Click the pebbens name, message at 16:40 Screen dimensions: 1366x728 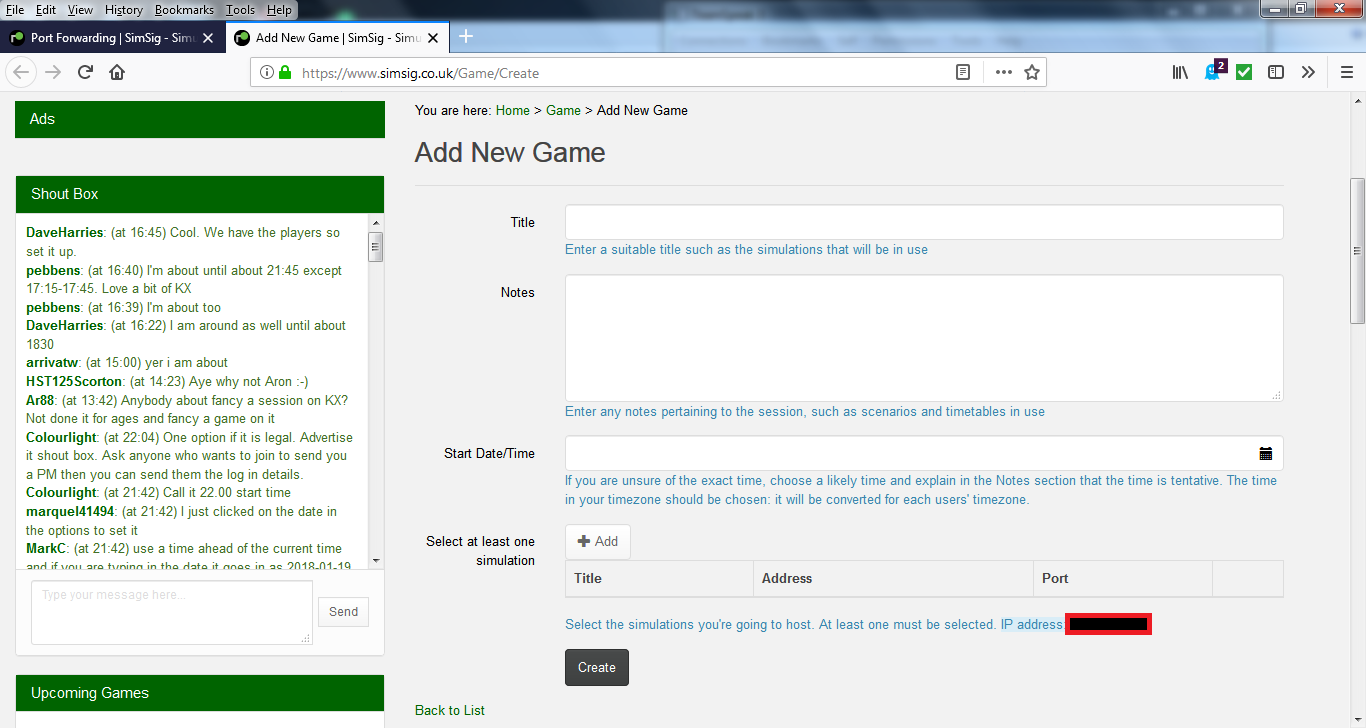pos(52,271)
